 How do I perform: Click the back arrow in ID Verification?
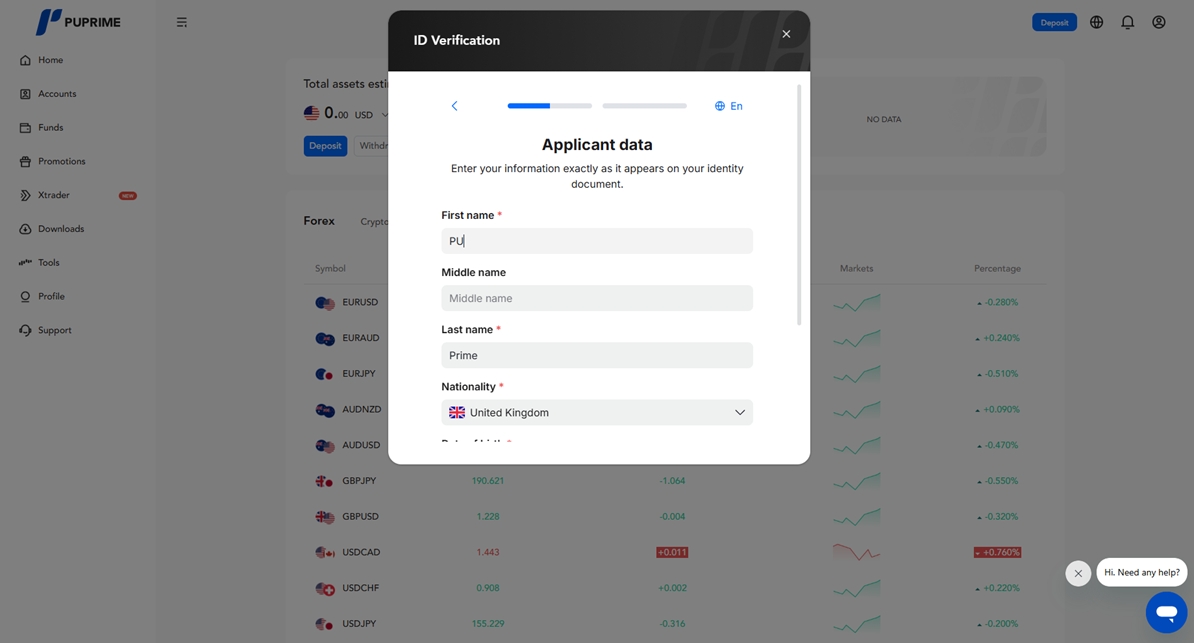pos(454,106)
